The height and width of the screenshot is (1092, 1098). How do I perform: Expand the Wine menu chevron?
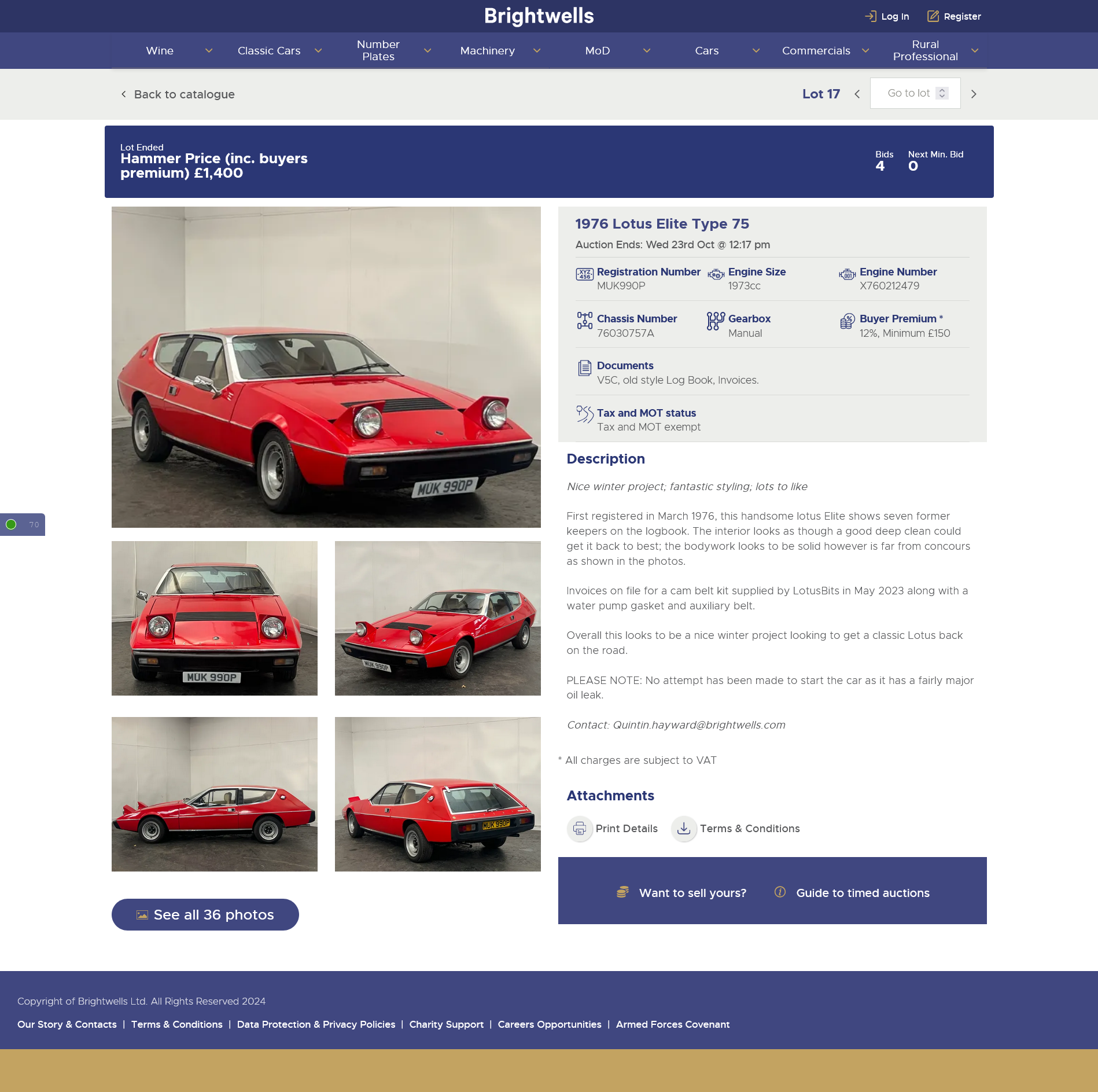tap(209, 51)
